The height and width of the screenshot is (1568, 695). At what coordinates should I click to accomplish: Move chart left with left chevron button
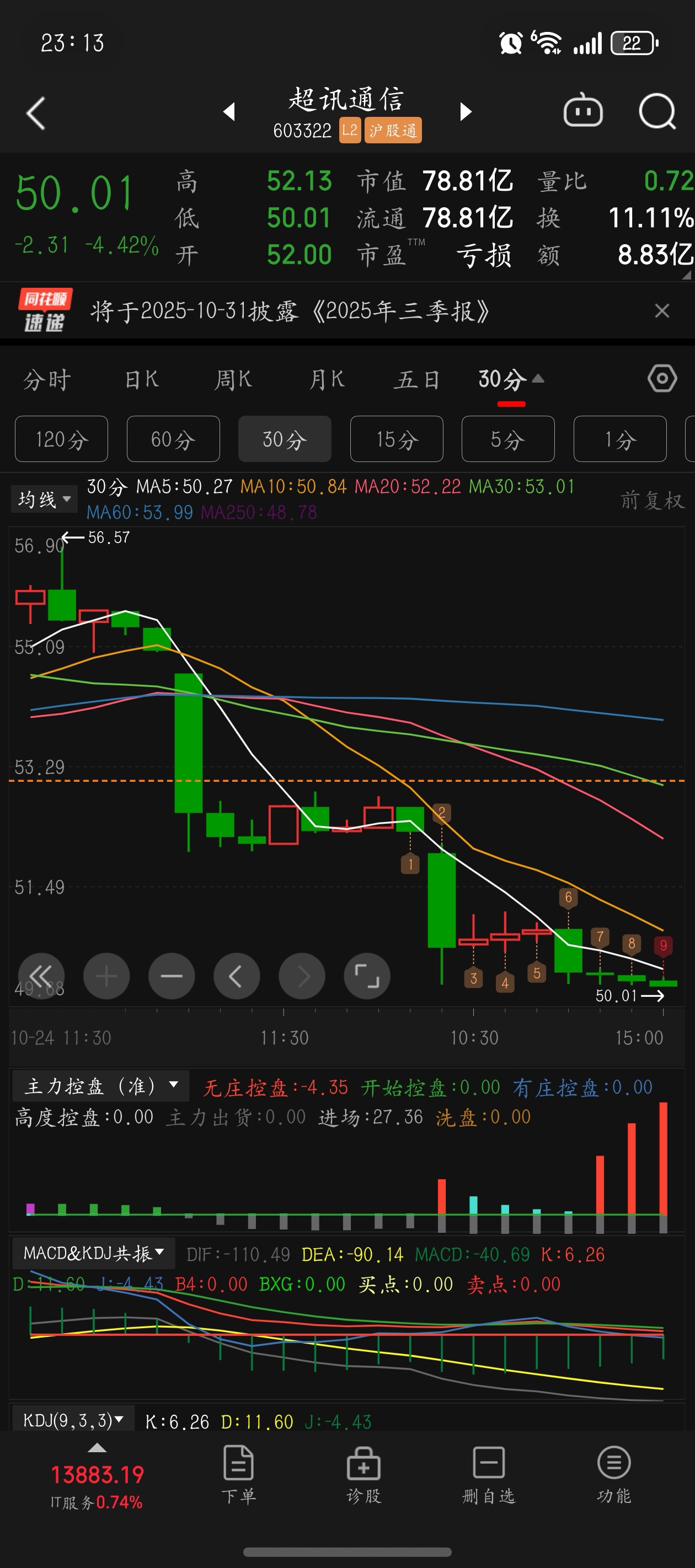pos(237,976)
